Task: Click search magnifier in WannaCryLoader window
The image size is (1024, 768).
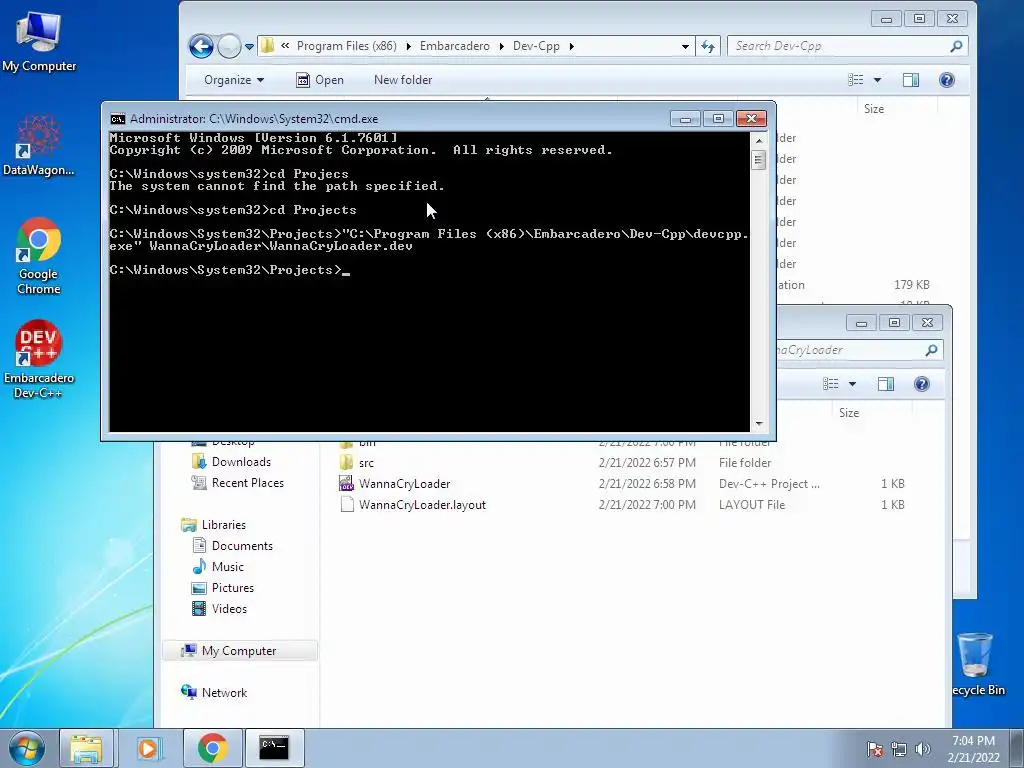Action: (931, 350)
